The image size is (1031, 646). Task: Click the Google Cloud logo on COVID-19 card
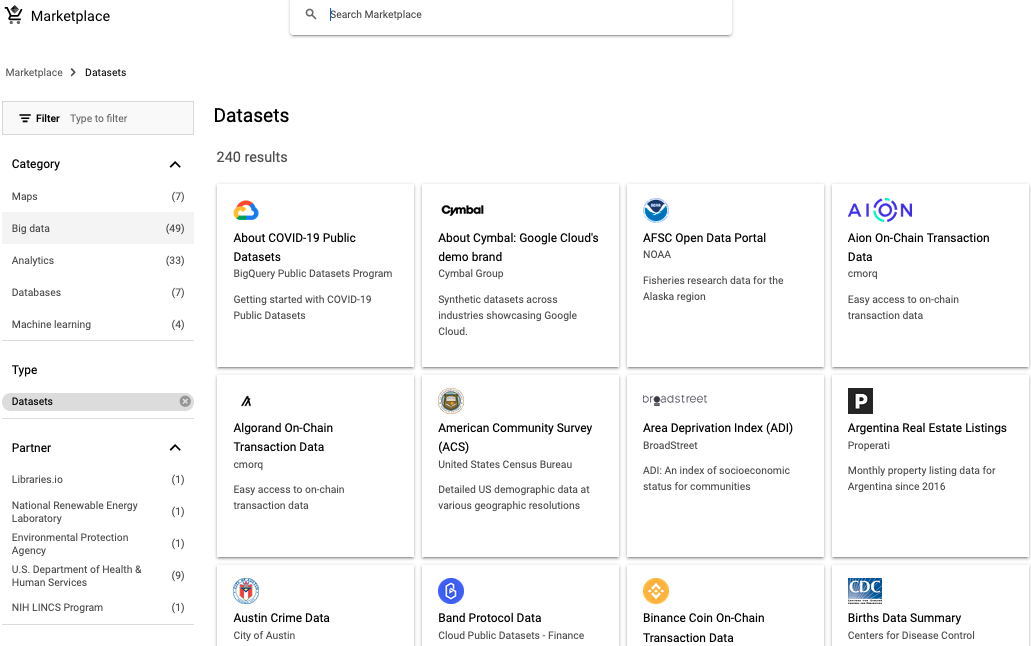(246, 210)
